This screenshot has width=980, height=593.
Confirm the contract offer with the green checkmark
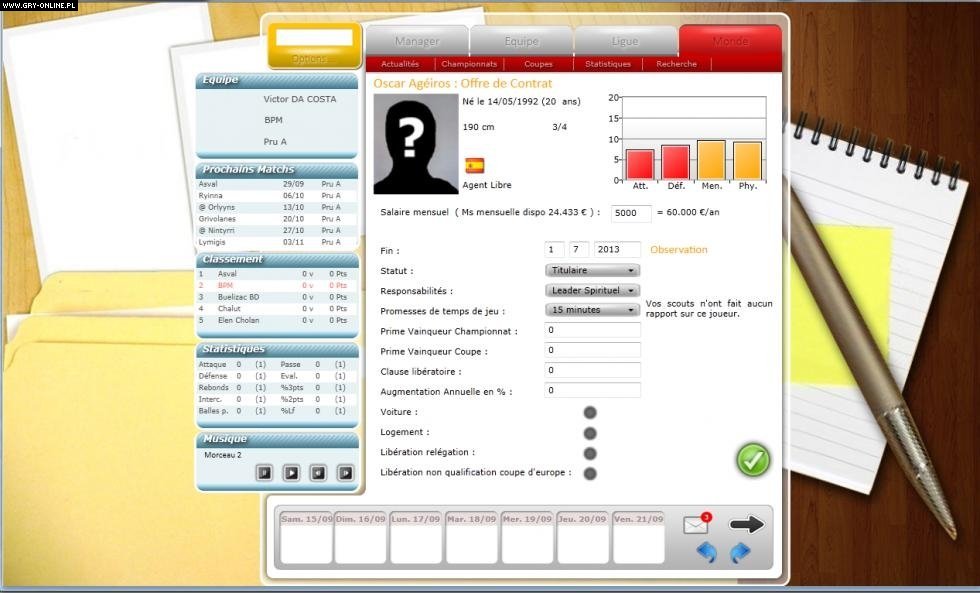[x=753, y=459]
